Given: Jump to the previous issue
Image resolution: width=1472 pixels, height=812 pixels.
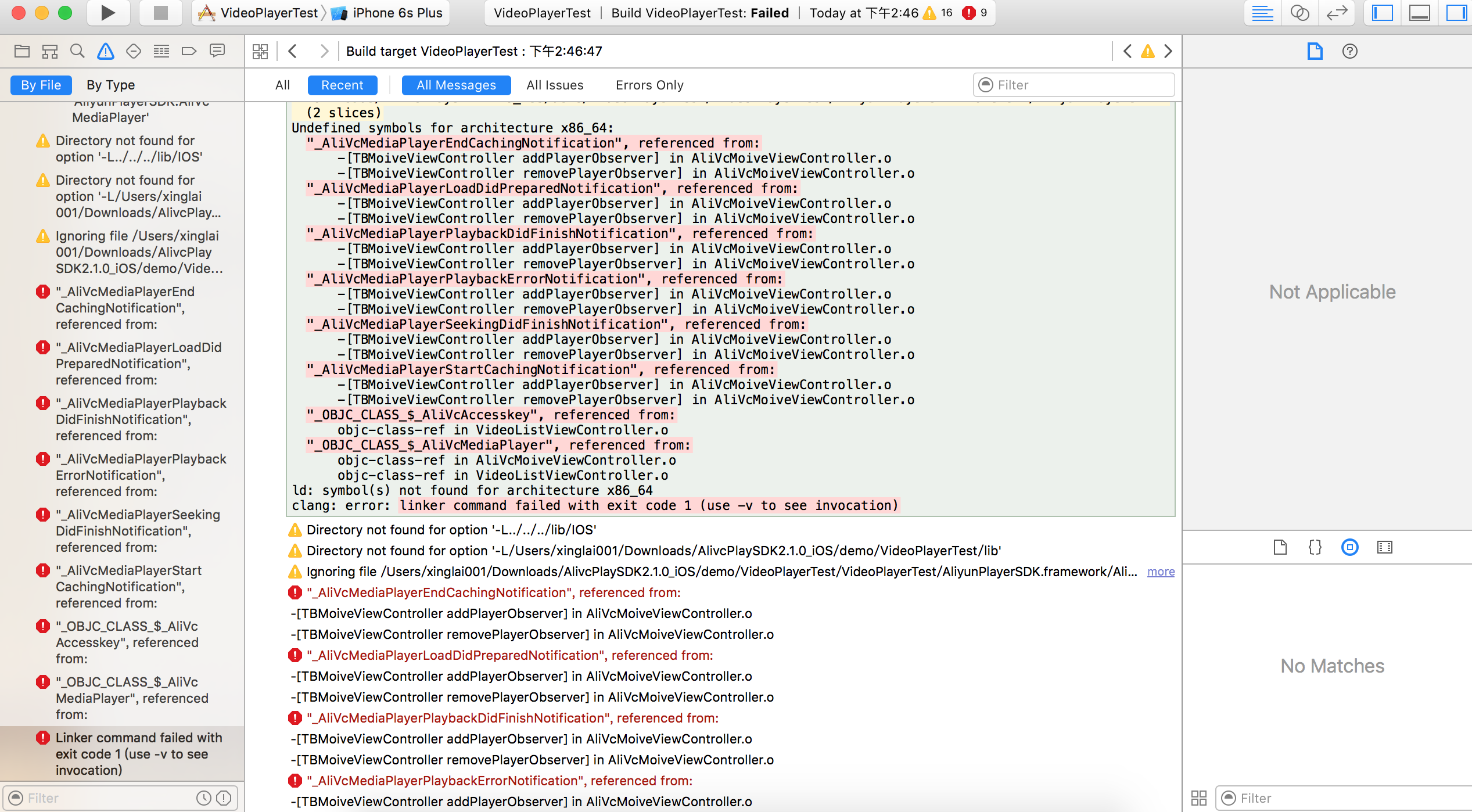Looking at the screenshot, I should coord(1128,51).
